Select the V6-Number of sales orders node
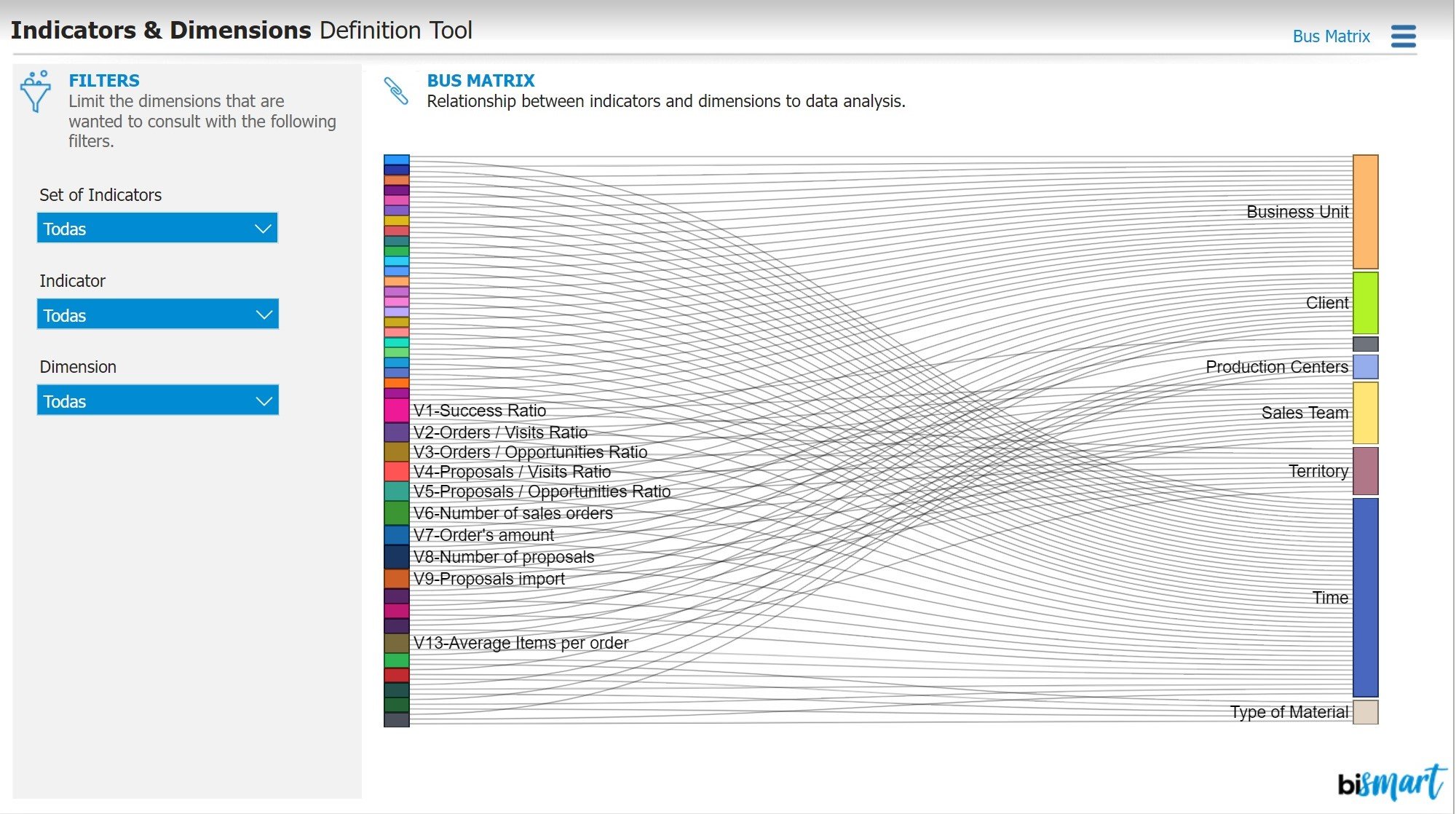This screenshot has width=1456, height=814. click(x=396, y=513)
